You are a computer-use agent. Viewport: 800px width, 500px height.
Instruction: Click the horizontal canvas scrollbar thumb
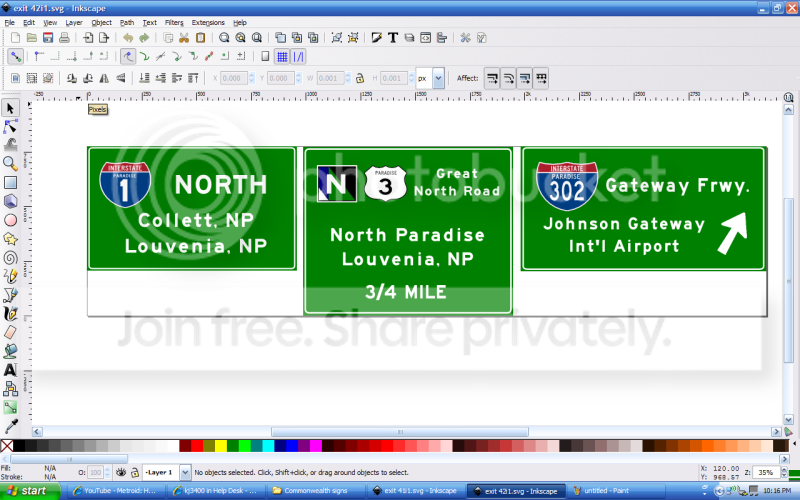tap(400, 432)
